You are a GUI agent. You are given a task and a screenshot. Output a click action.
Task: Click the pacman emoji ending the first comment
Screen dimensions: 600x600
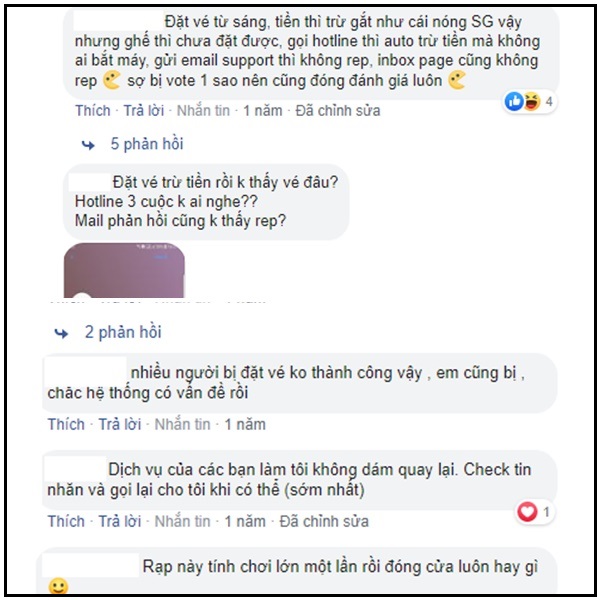tap(457, 80)
